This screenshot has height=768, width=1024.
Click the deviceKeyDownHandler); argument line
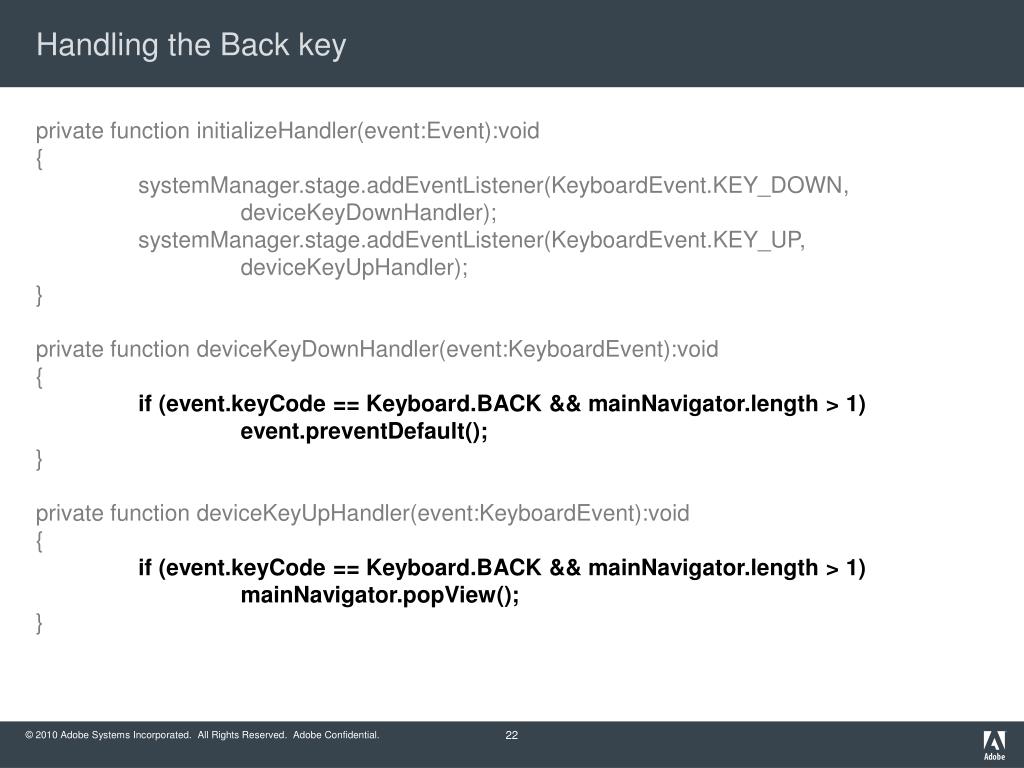(368, 214)
